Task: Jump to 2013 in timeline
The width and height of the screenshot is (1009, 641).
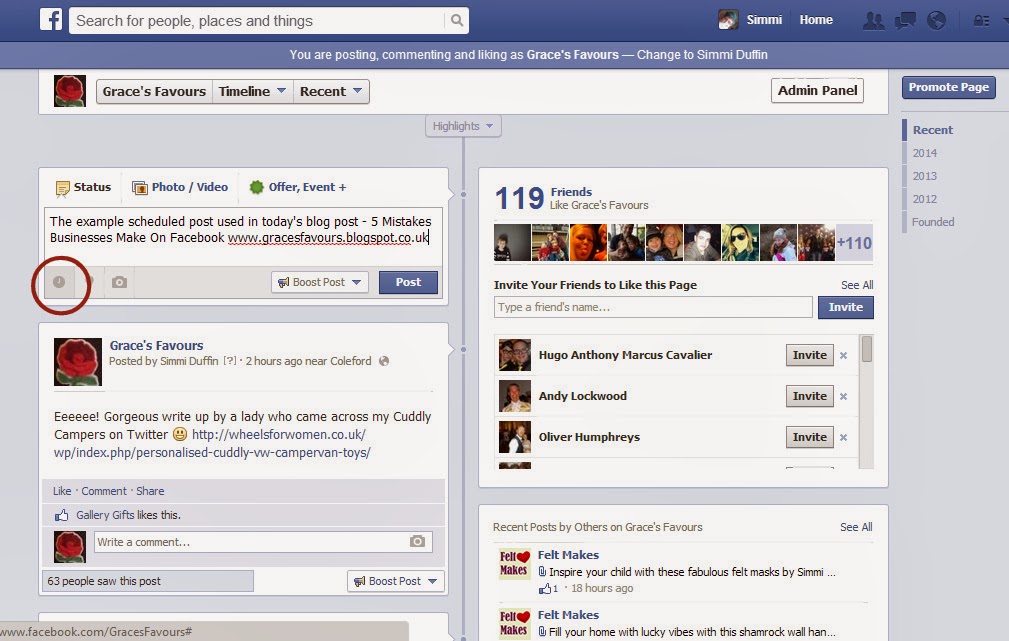Action: 925,176
